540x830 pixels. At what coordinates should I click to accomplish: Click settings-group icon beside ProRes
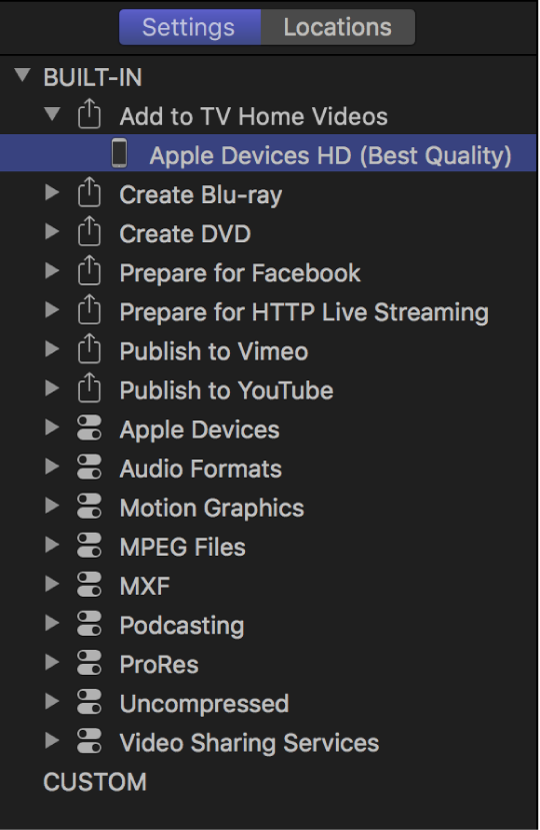89,663
